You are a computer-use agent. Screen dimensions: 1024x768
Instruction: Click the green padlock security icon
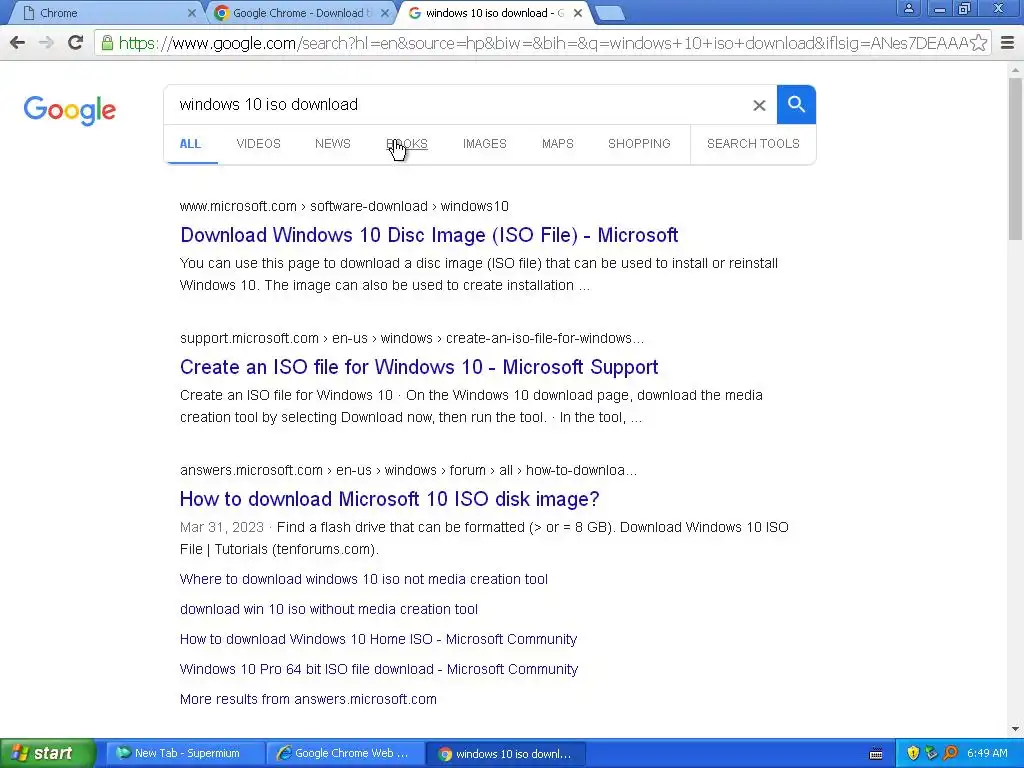tap(107, 43)
